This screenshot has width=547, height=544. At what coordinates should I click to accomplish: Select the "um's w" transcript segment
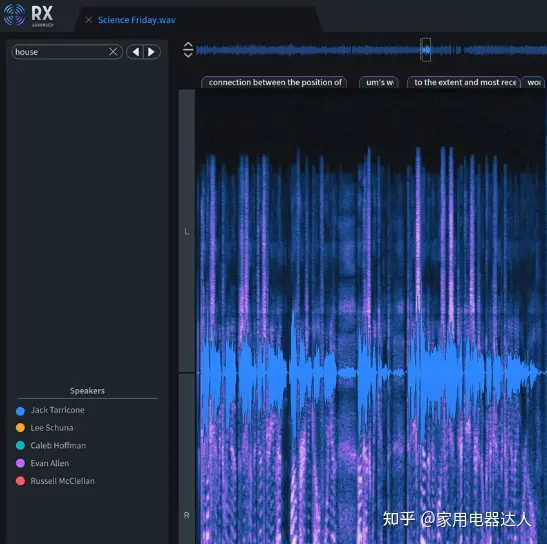pos(379,82)
